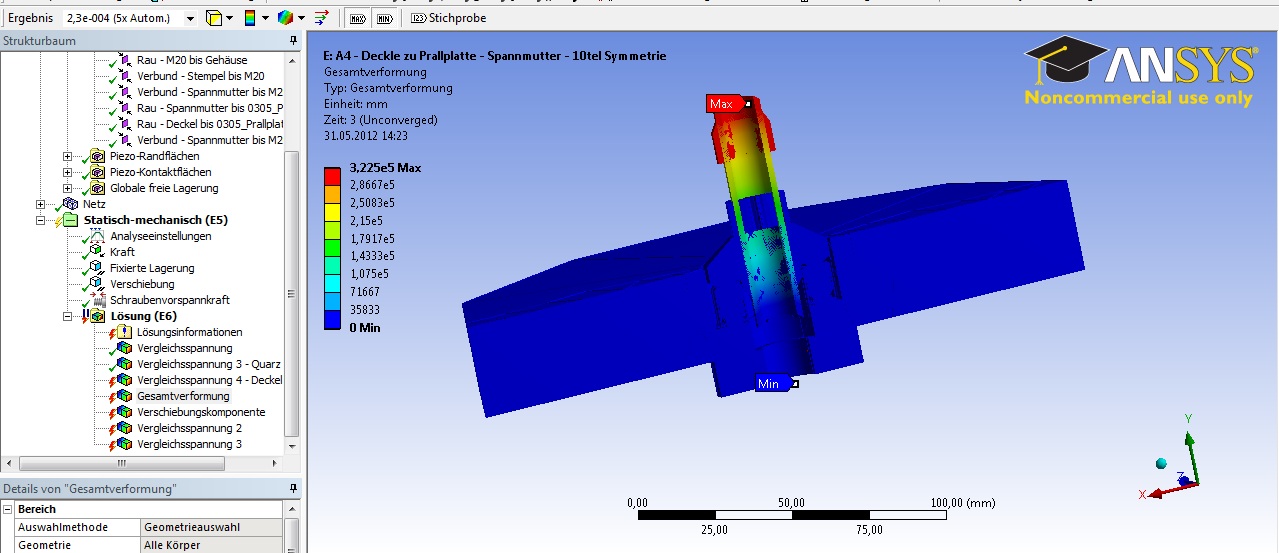The width and height of the screenshot is (1279, 553).
Task: Select the Analyseeinstellungen tree item
Action: click(160, 236)
